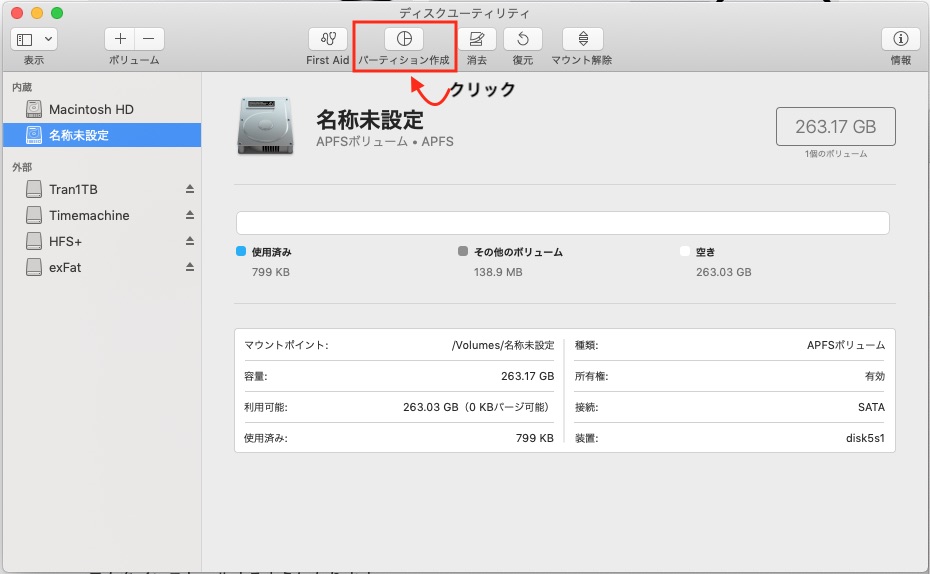930x574 pixels.
Task: Eject the Tran1TB external drive
Action: click(x=190, y=190)
